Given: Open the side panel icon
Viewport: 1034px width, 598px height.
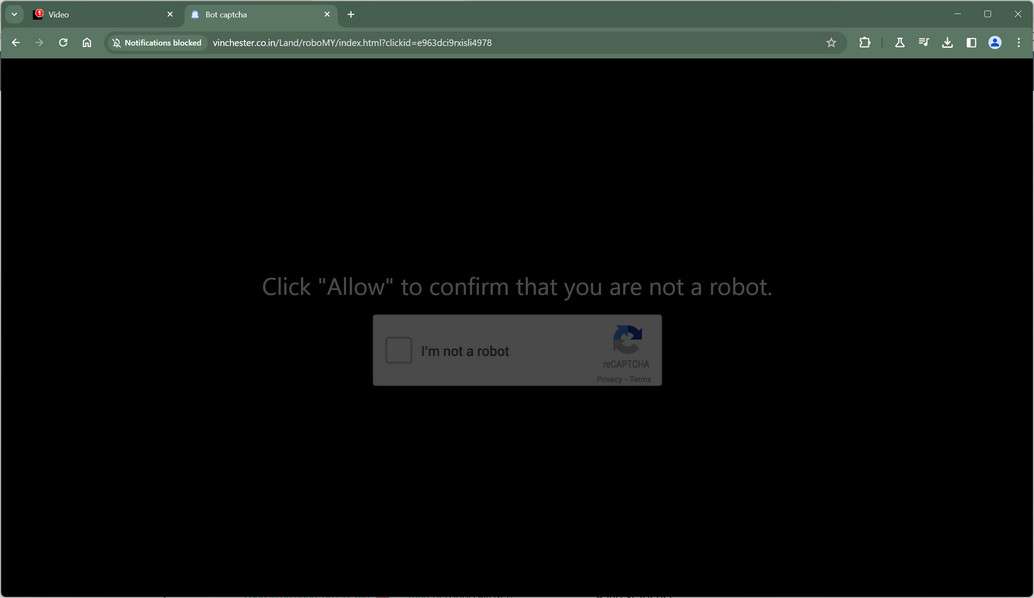Looking at the screenshot, I should click(971, 42).
